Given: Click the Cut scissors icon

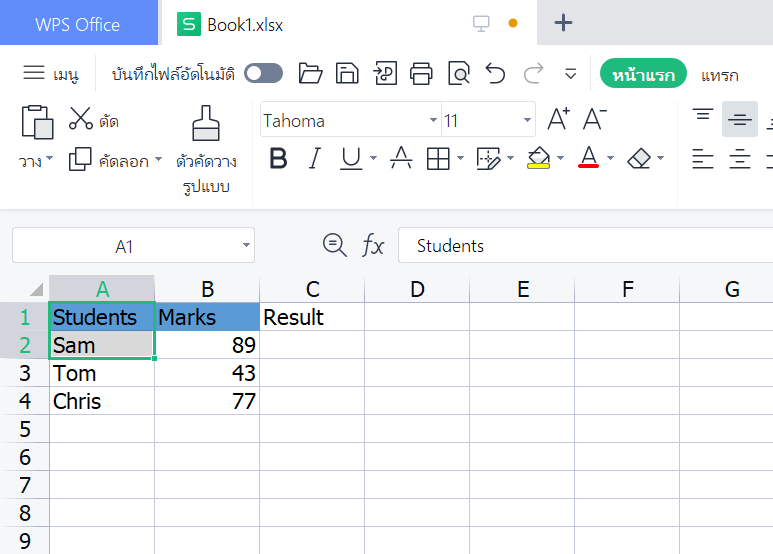Looking at the screenshot, I should 81,120.
